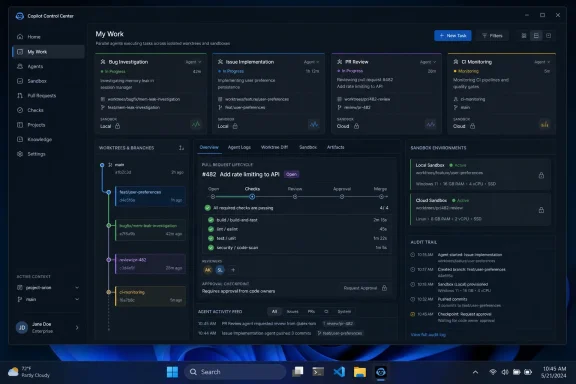Click sort icon in Worktrees & Branches header
576x384 pixels.
tap(181, 148)
